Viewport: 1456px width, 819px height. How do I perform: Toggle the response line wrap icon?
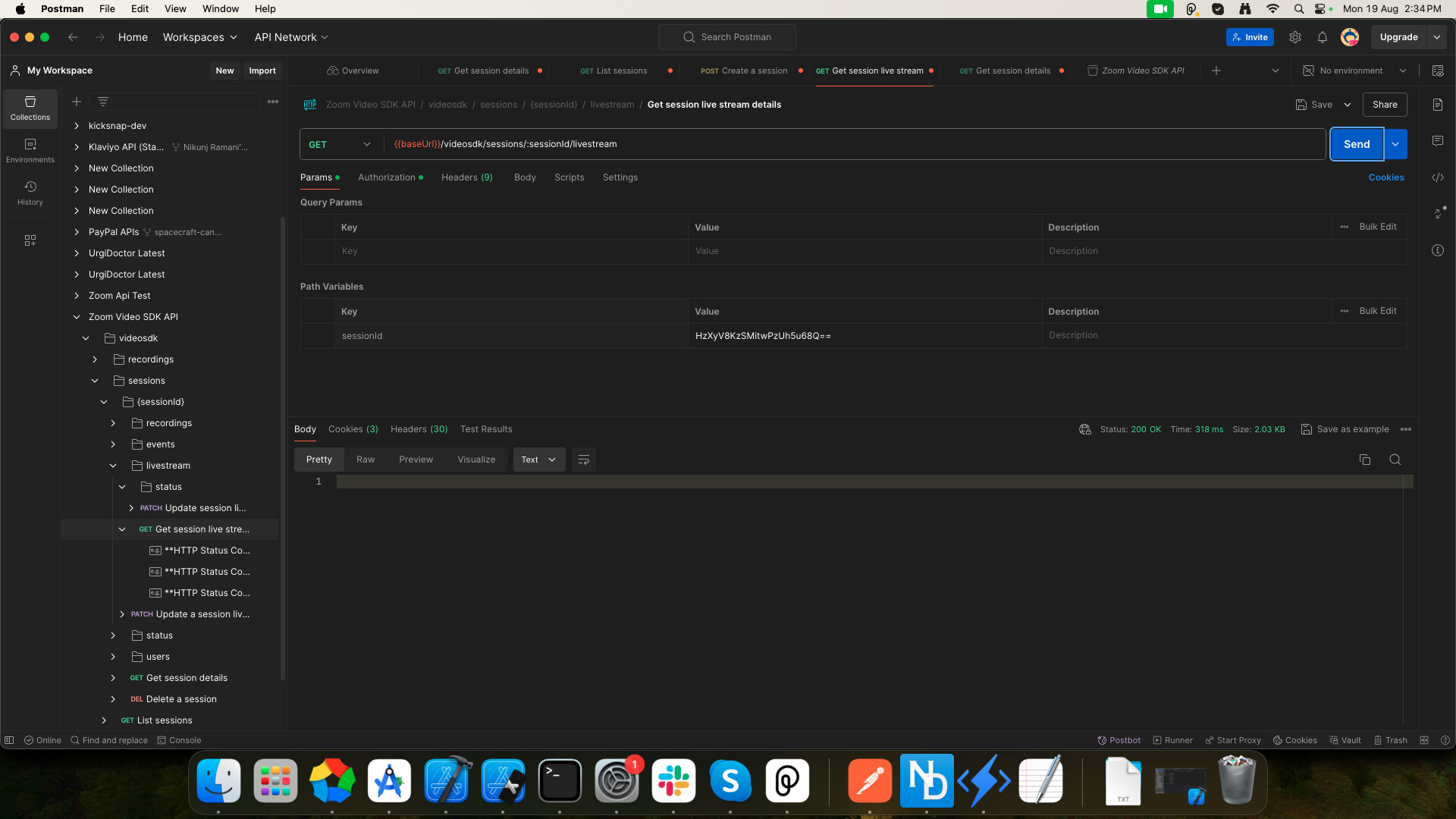click(x=584, y=460)
